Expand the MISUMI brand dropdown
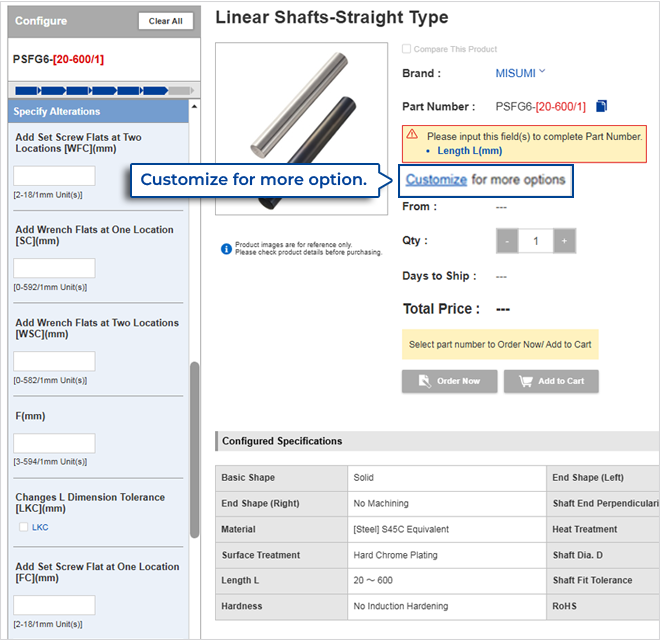The width and height of the screenshot is (660, 640). coord(542,71)
